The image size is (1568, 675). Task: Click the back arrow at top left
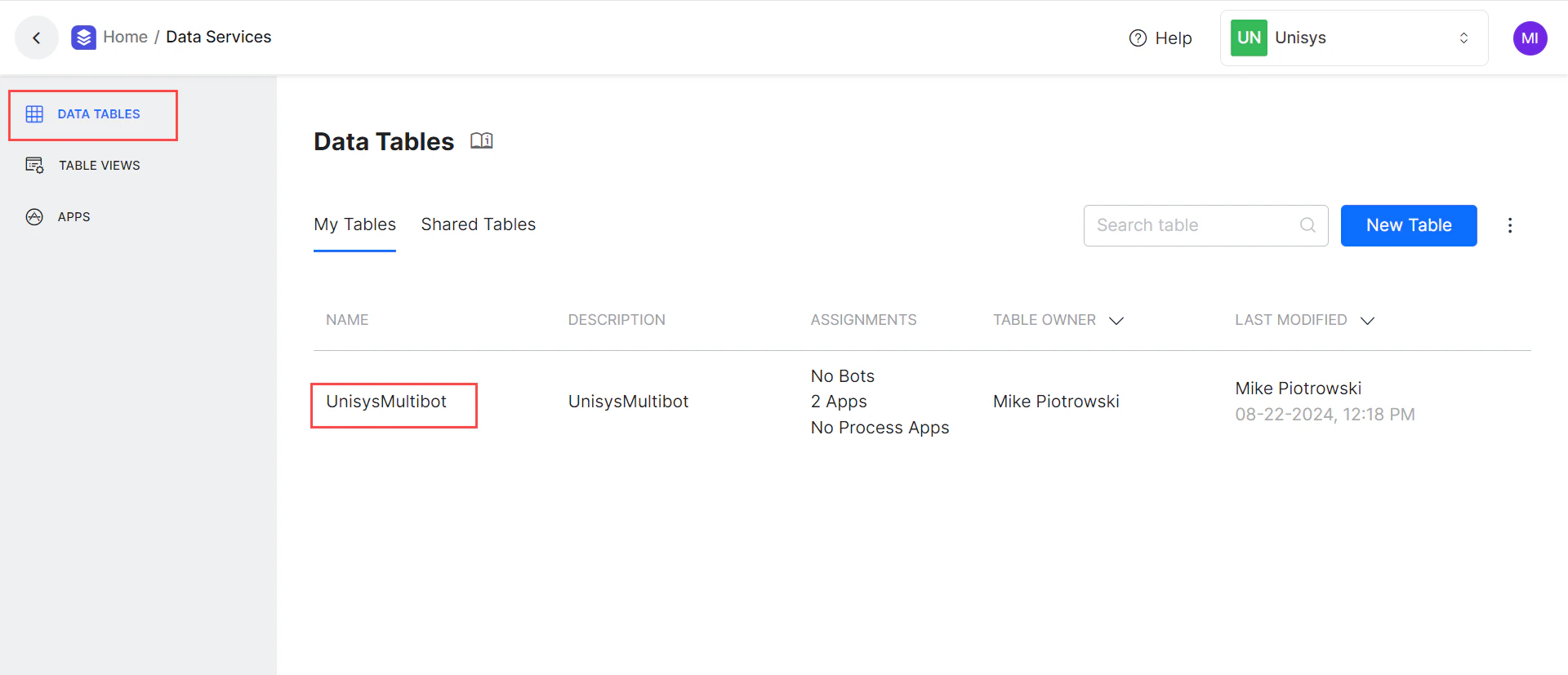36,38
